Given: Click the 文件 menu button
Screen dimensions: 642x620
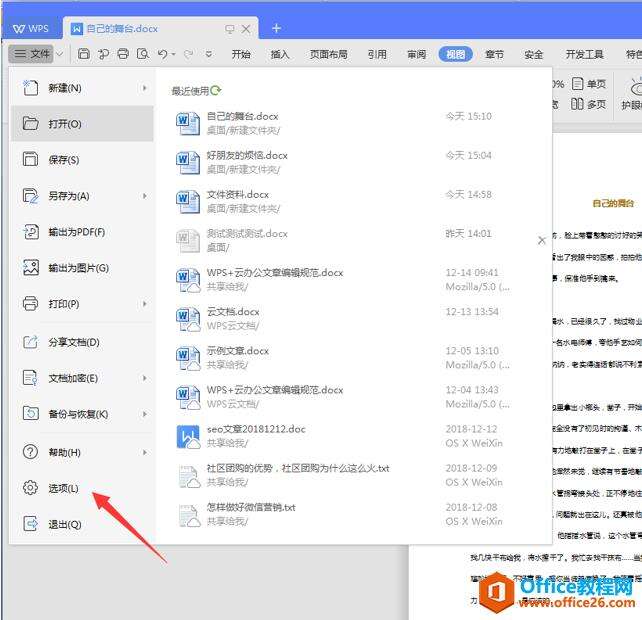Looking at the screenshot, I should click(32, 54).
